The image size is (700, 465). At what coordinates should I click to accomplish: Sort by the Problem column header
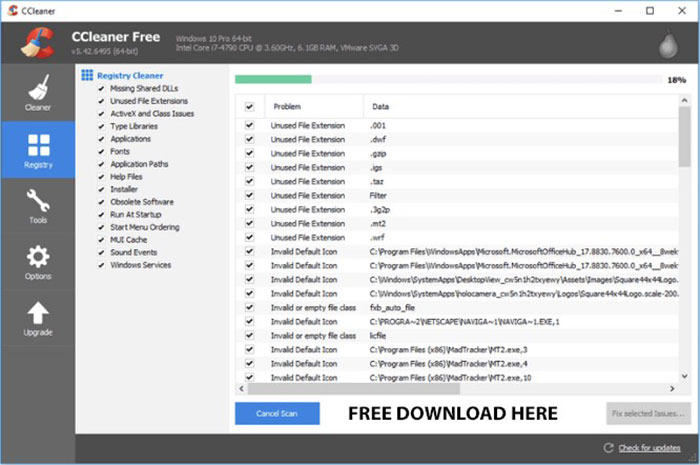click(314, 107)
